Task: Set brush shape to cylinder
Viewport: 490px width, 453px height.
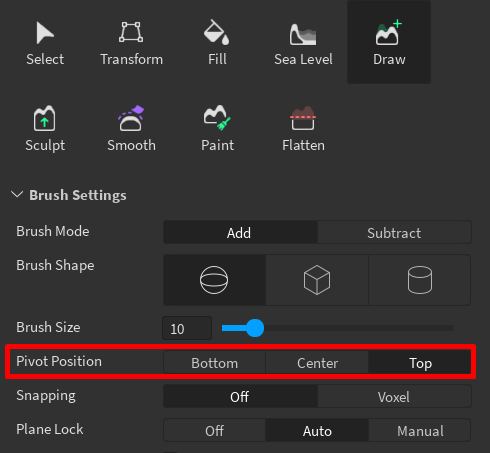Action: tap(420, 280)
